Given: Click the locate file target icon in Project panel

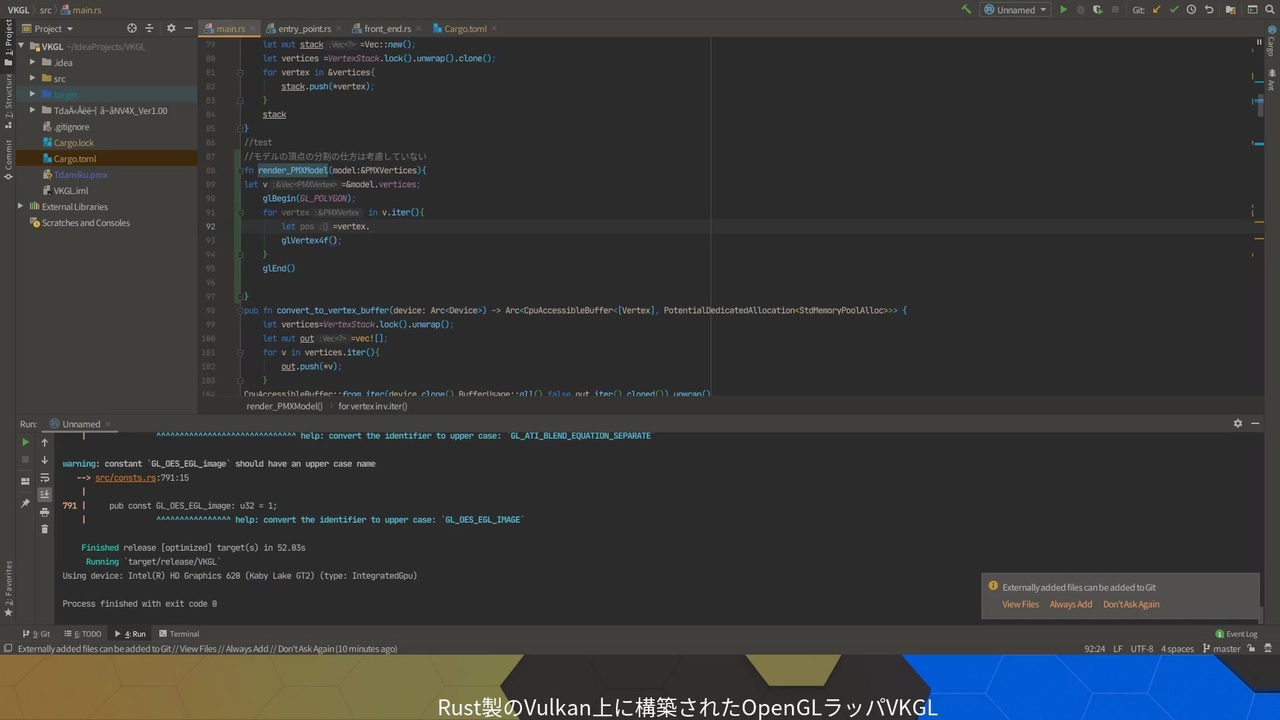Looking at the screenshot, I should [x=132, y=28].
